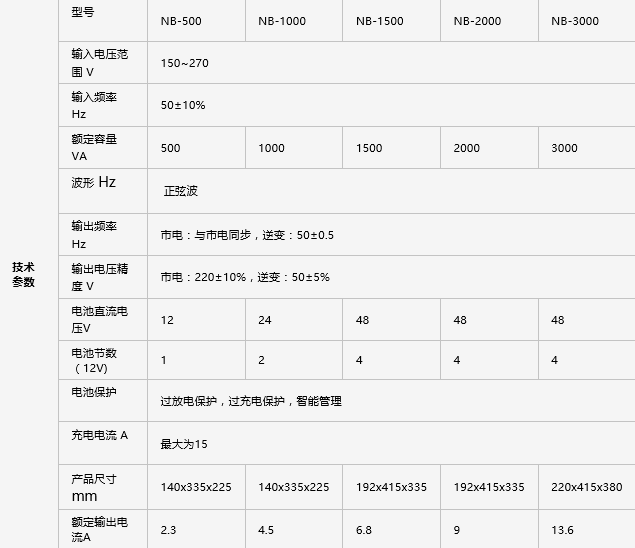
Task: Click the NB-3000 model column header
Action: pyautogui.click(x=575, y=21)
